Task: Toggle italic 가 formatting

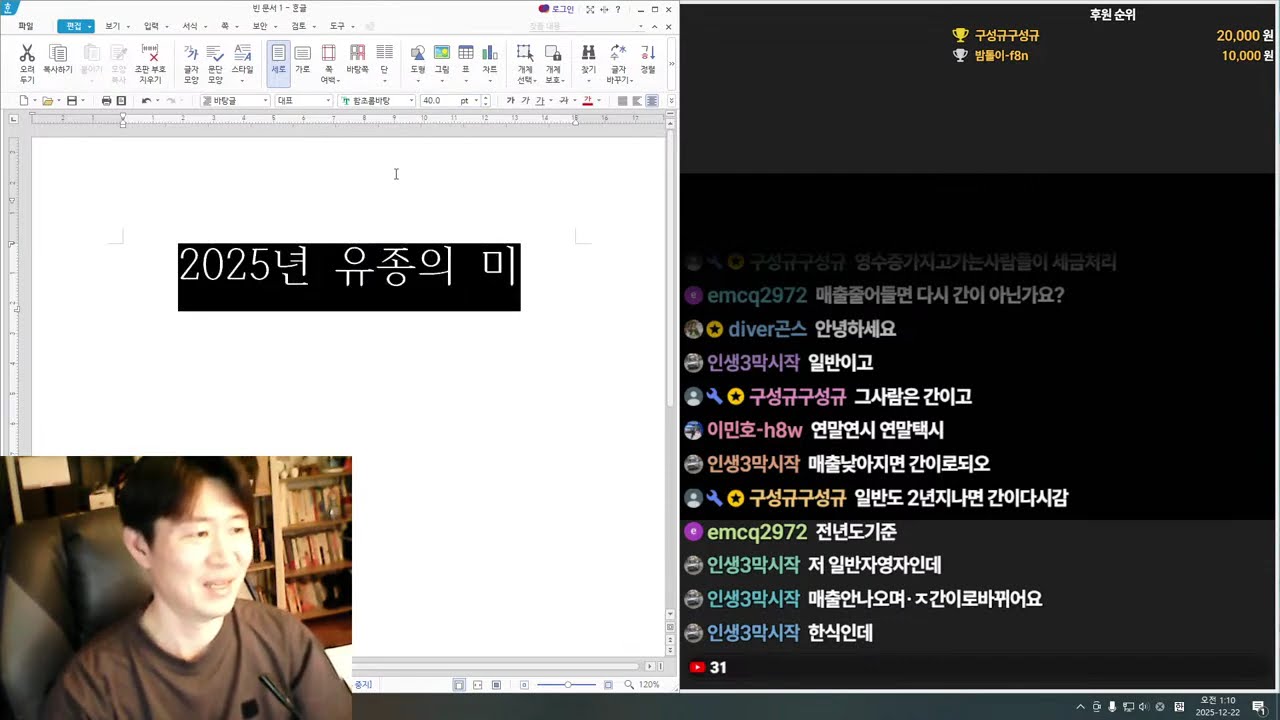Action: pos(525,101)
